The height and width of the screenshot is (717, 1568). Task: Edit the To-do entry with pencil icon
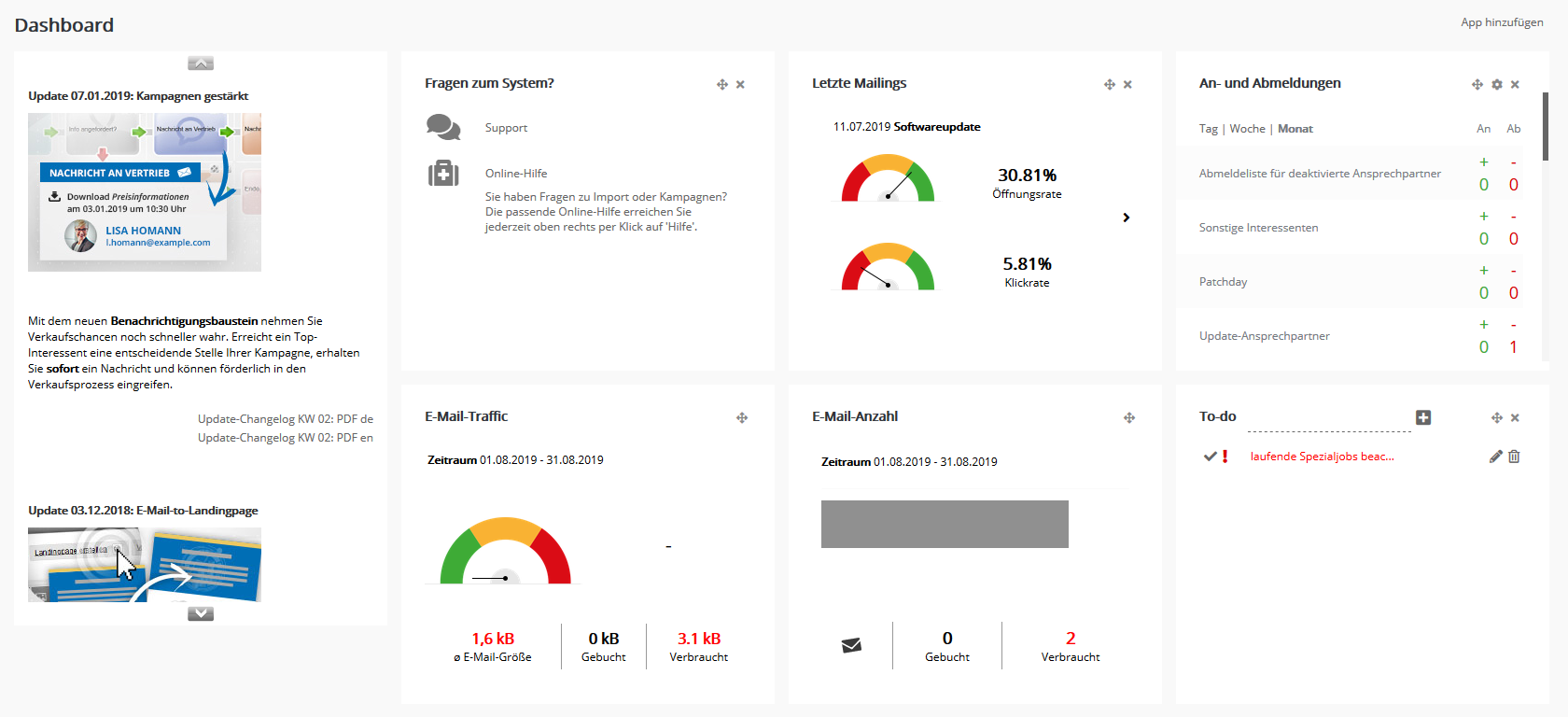click(1495, 457)
